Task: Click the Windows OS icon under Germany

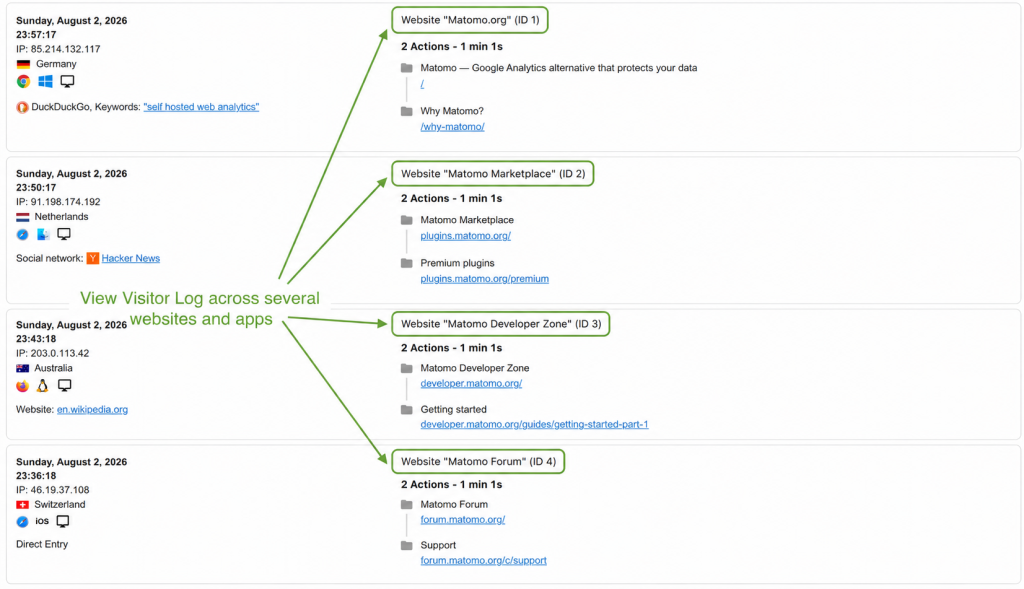Action: 45,82
